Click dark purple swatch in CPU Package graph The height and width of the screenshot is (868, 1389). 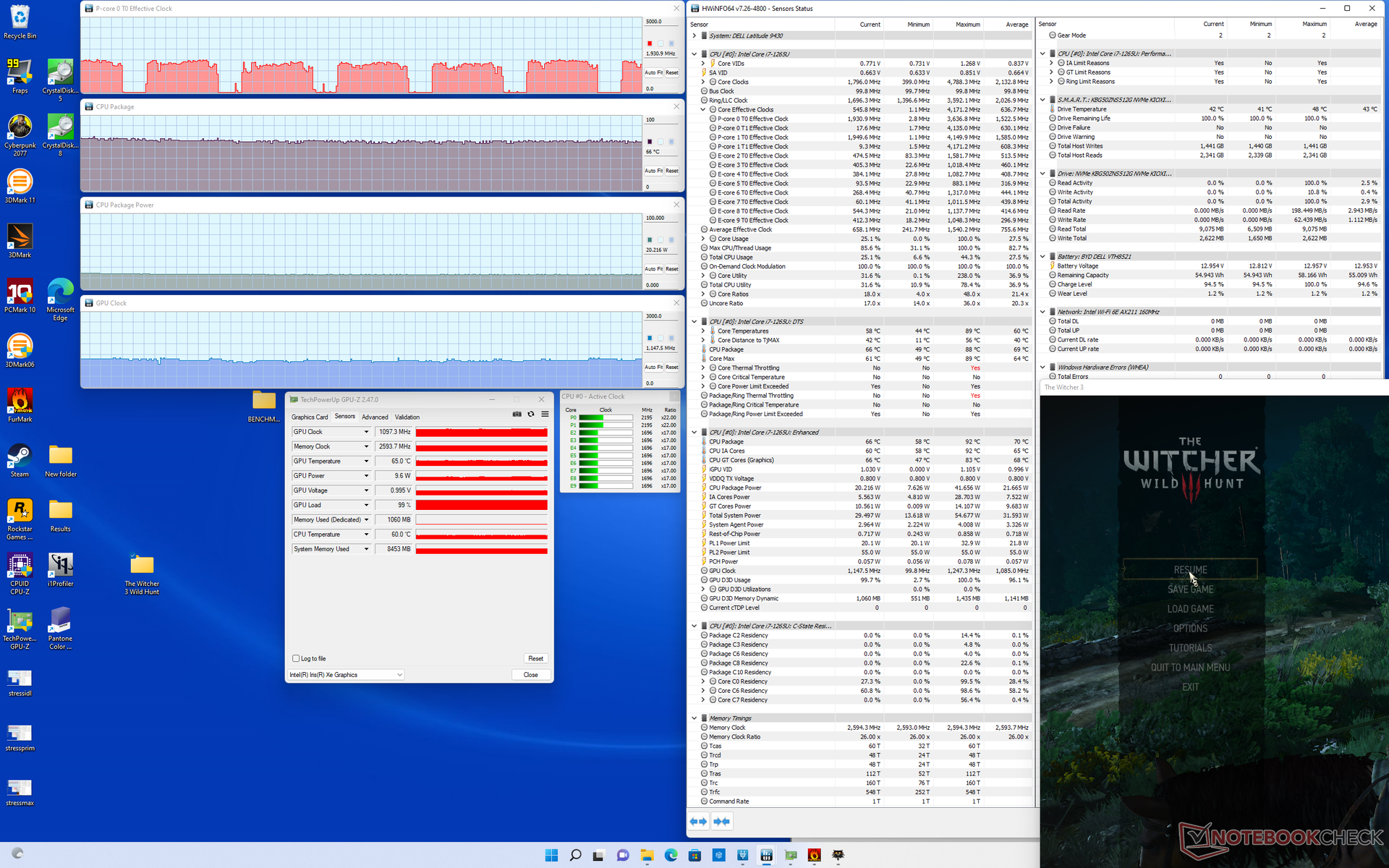(x=650, y=142)
